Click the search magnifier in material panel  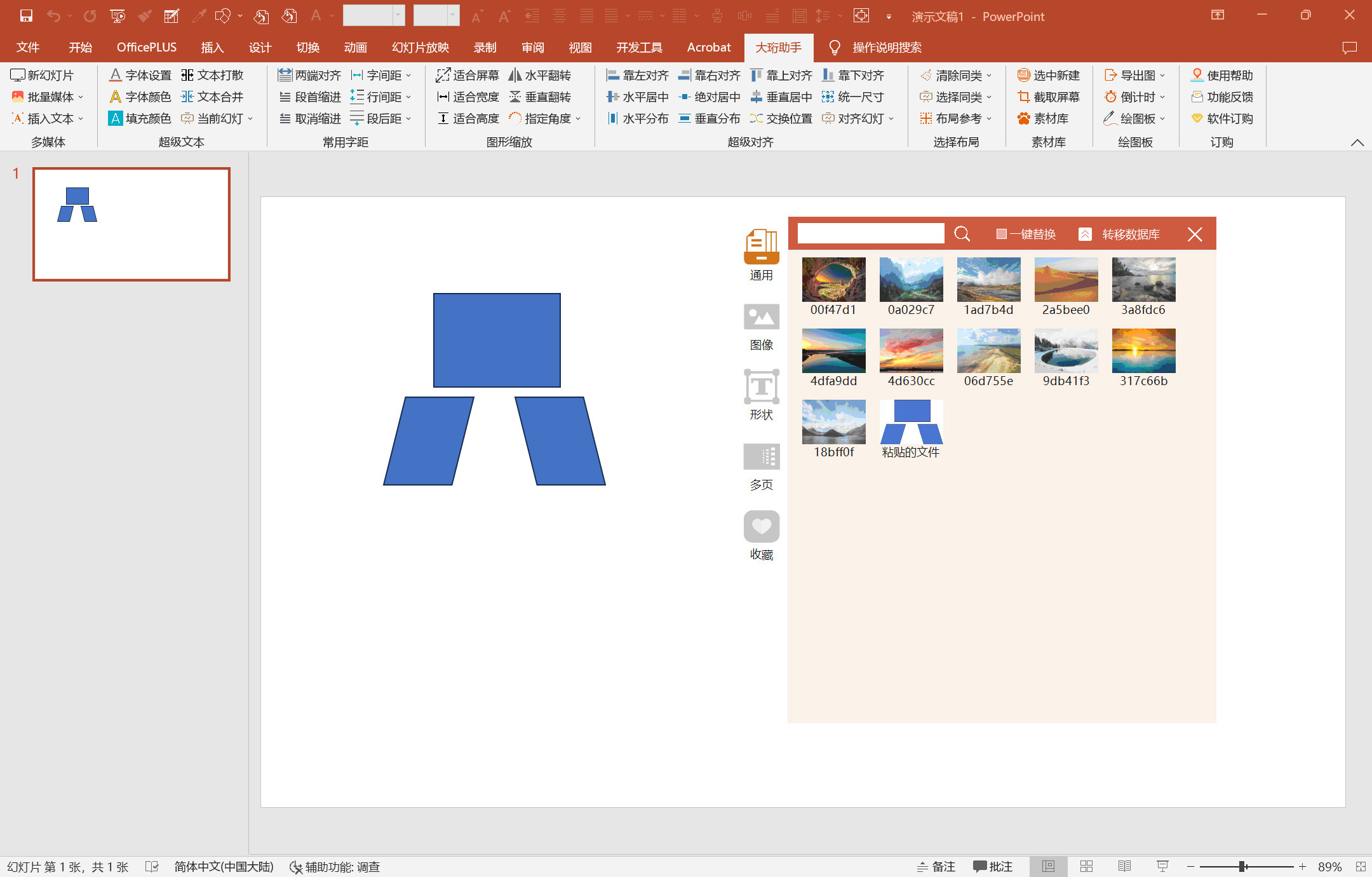coord(962,235)
